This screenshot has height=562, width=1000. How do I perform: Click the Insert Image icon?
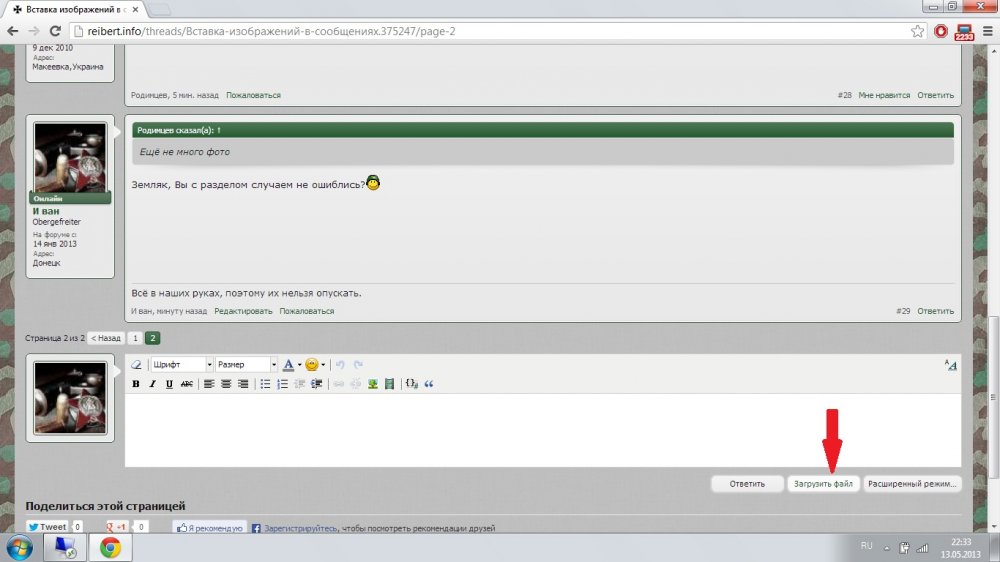[372, 383]
